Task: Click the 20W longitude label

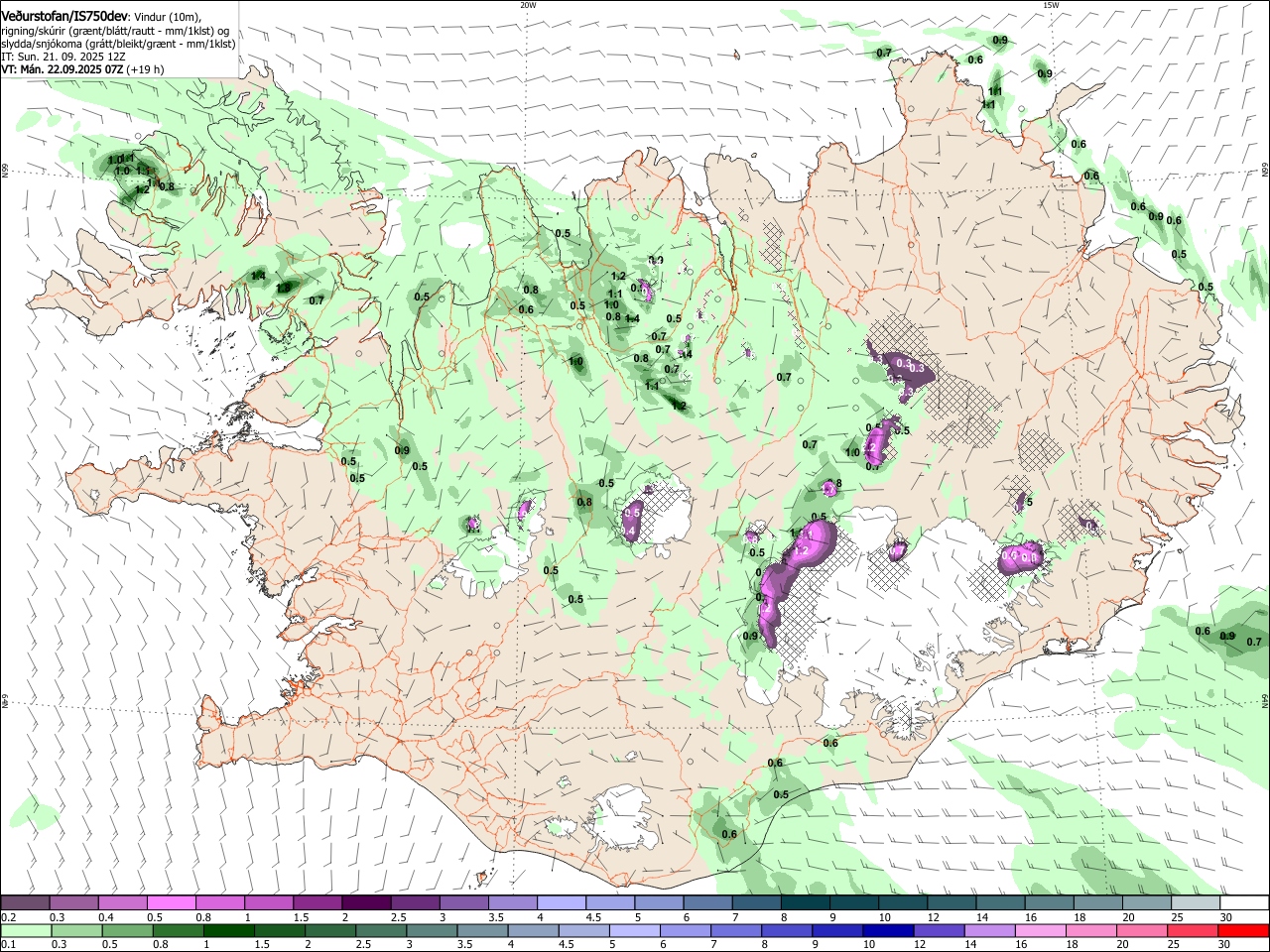Action: pyautogui.click(x=528, y=5)
